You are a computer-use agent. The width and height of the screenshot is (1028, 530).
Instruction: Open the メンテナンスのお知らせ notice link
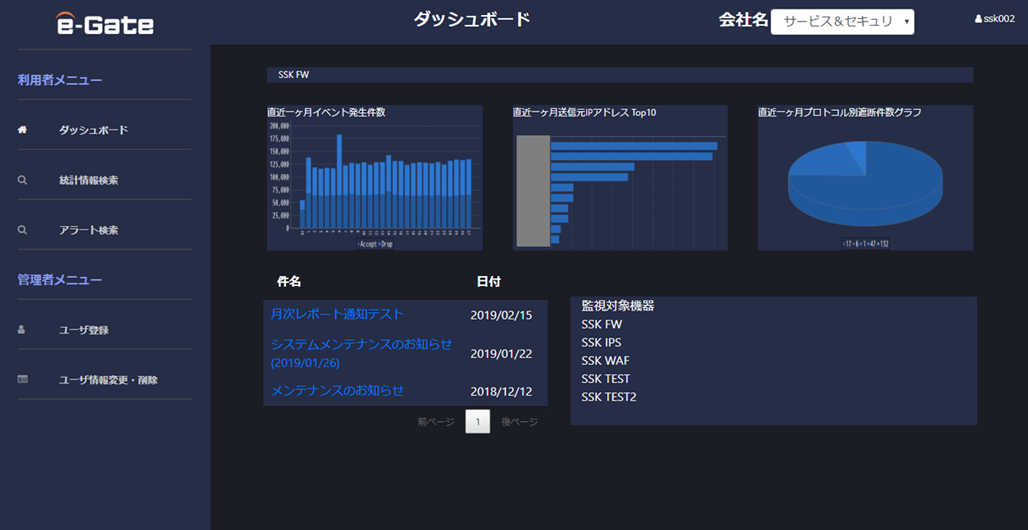[337, 390]
